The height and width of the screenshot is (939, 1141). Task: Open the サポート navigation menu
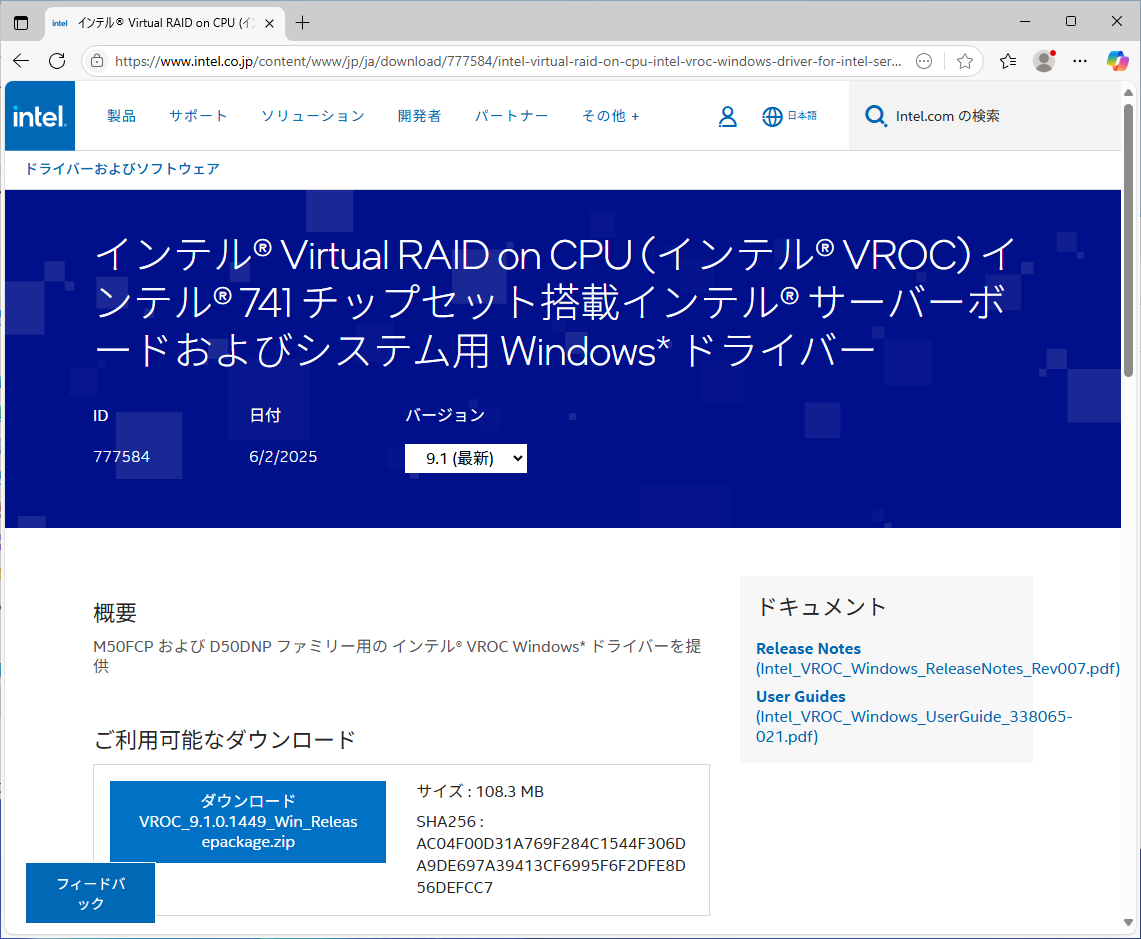pos(198,116)
